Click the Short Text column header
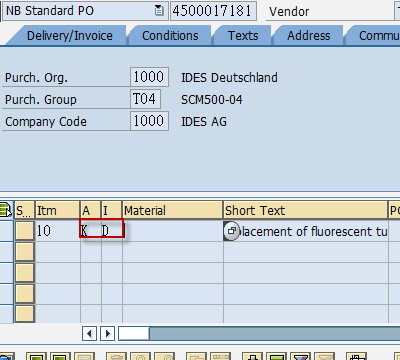This screenshot has height=360, width=400. tap(305, 210)
